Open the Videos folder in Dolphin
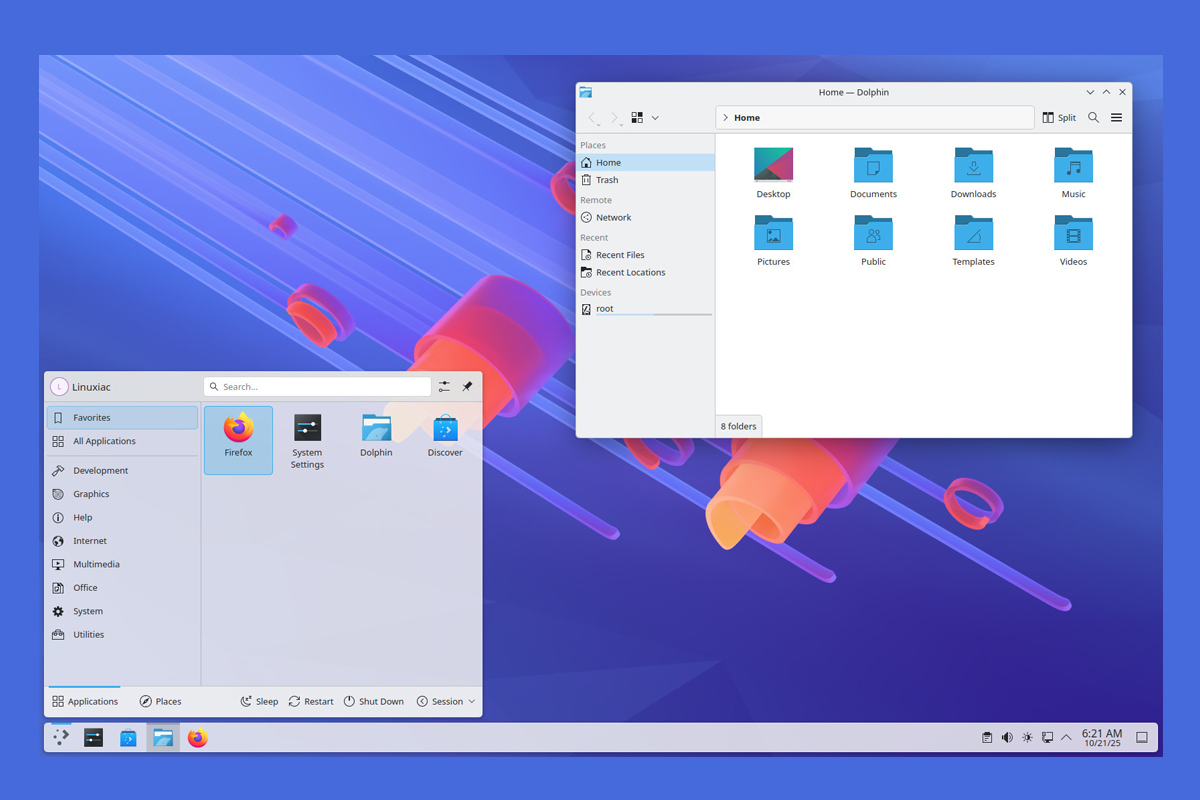Screen dimensions: 1200x800 point(1073,241)
